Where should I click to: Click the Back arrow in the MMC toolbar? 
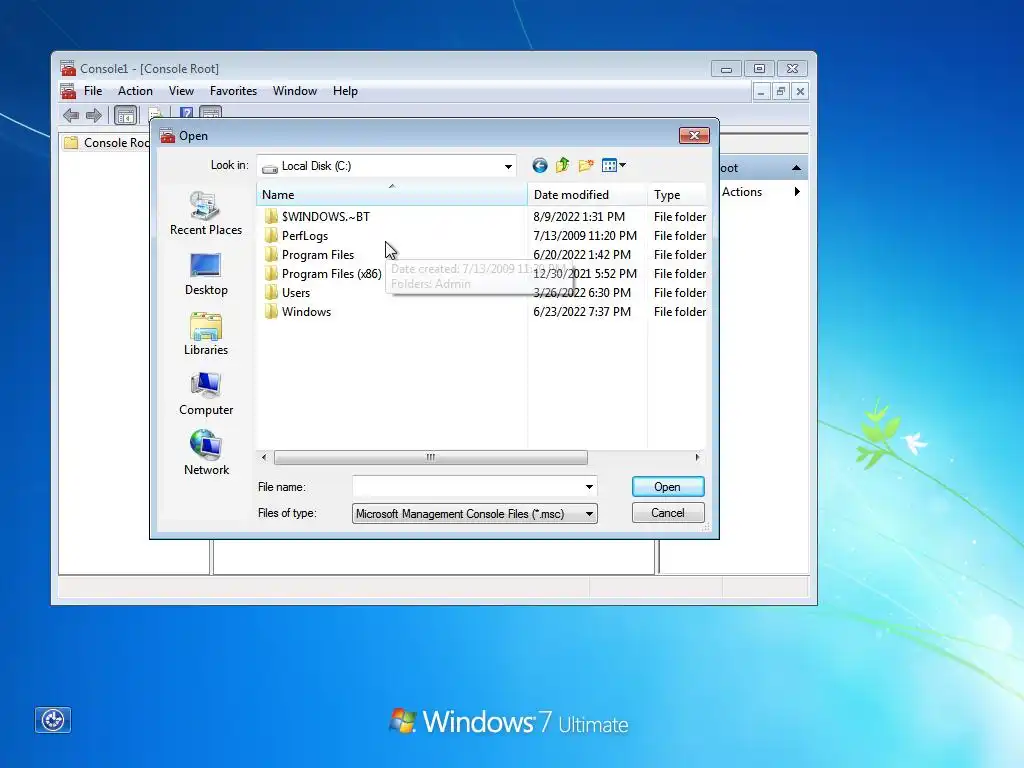[x=71, y=116]
